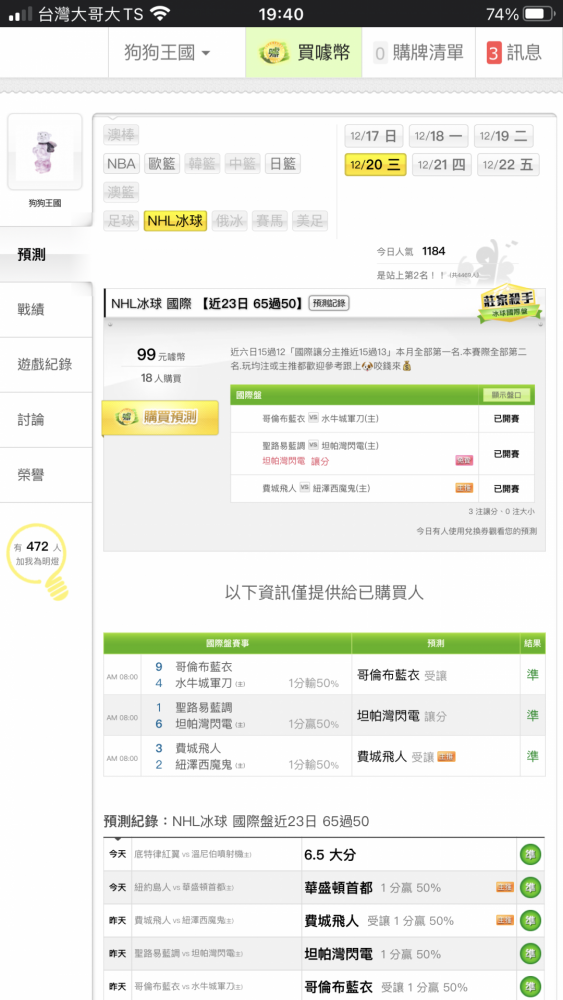Click the 99 元噱幣 price text
563x1000 pixels.
pyautogui.click(x=161, y=355)
